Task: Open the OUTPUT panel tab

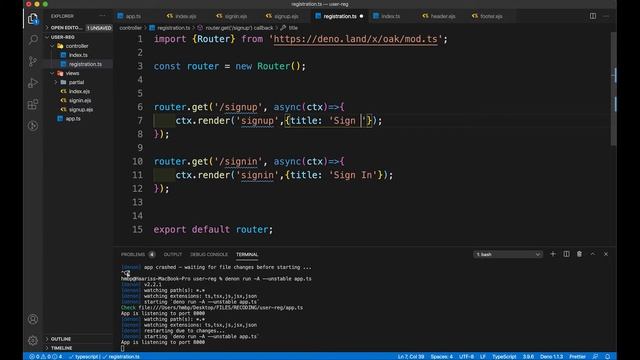Action: tap(173, 254)
